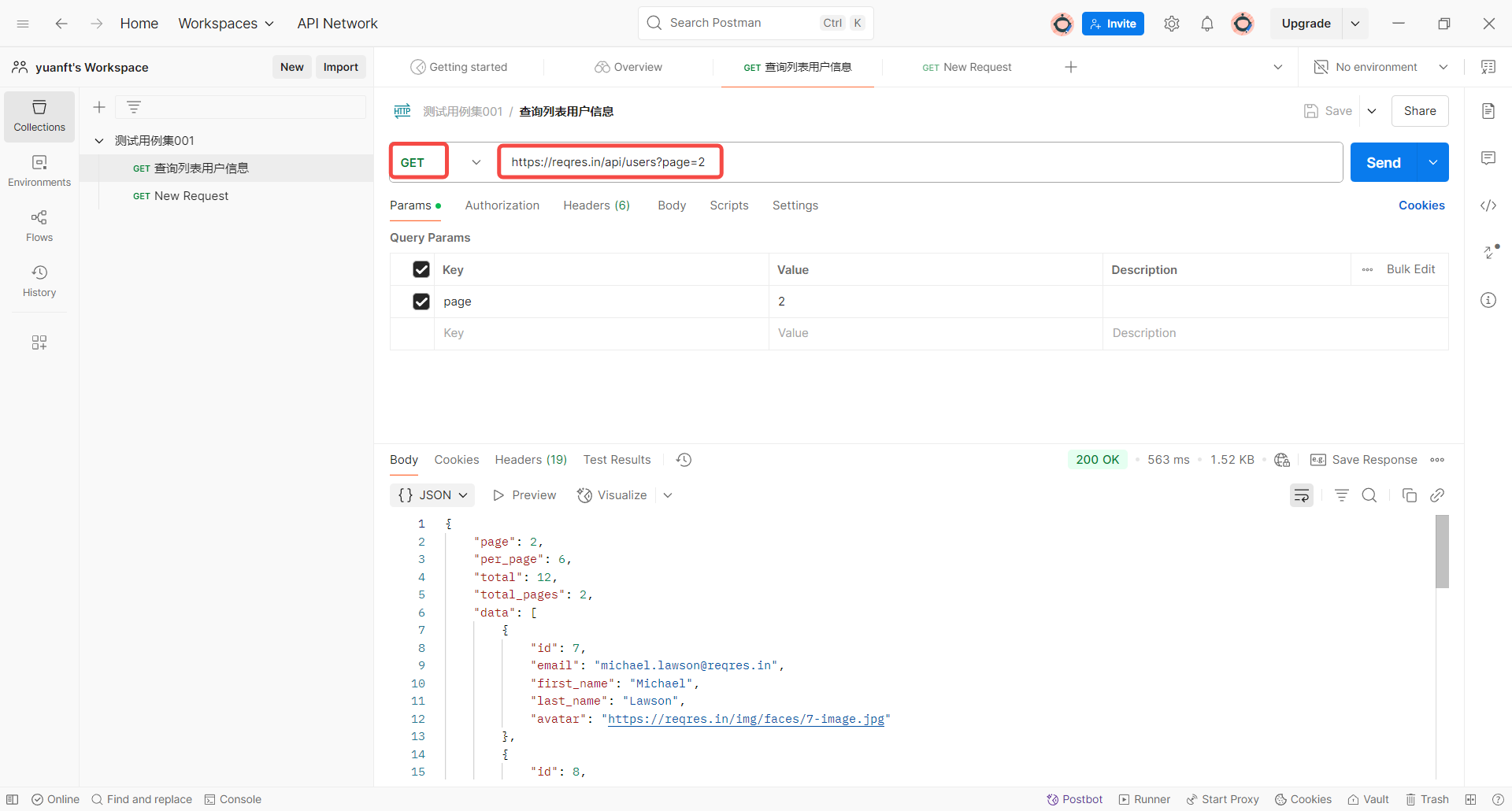Viewport: 1512px width, 811px height.
Task: Click the Send button
Action: point(1384,162)
